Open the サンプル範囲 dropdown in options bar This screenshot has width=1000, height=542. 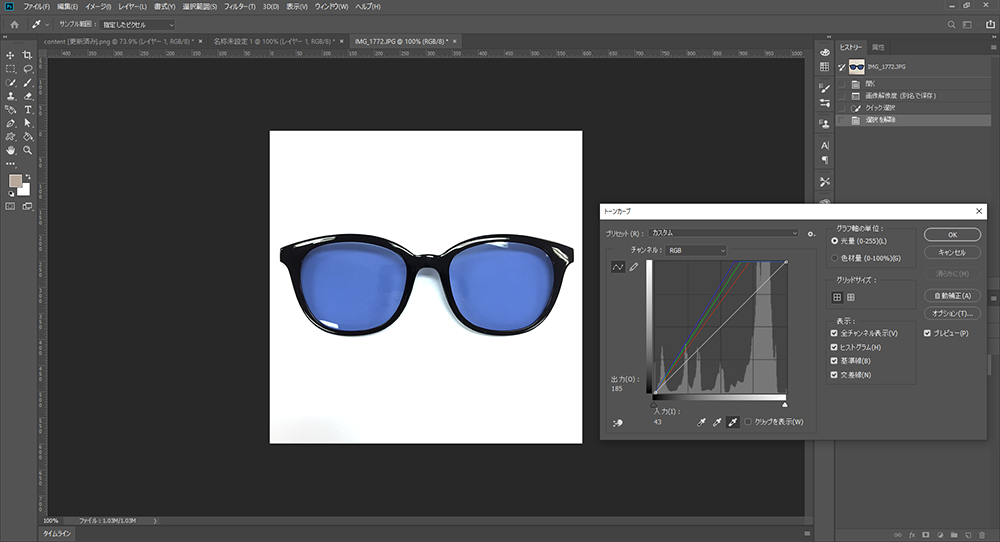pyautogui.click(x=138, y=24)
